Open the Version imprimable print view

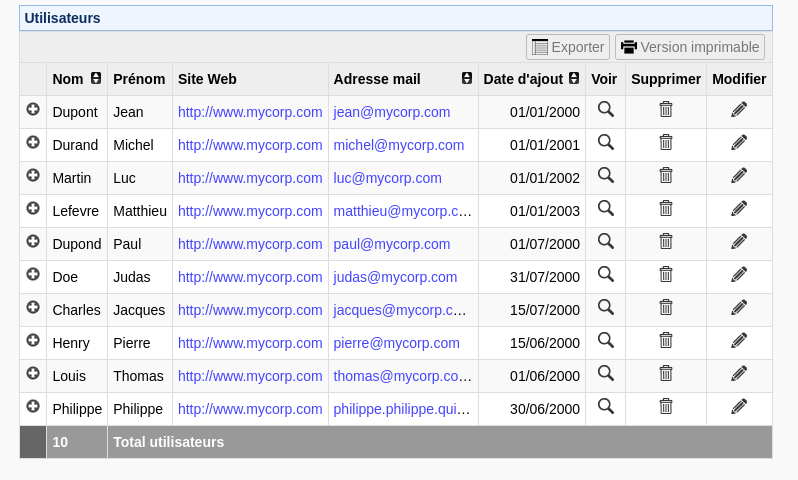pyautogui.click(x=689, y=47)
